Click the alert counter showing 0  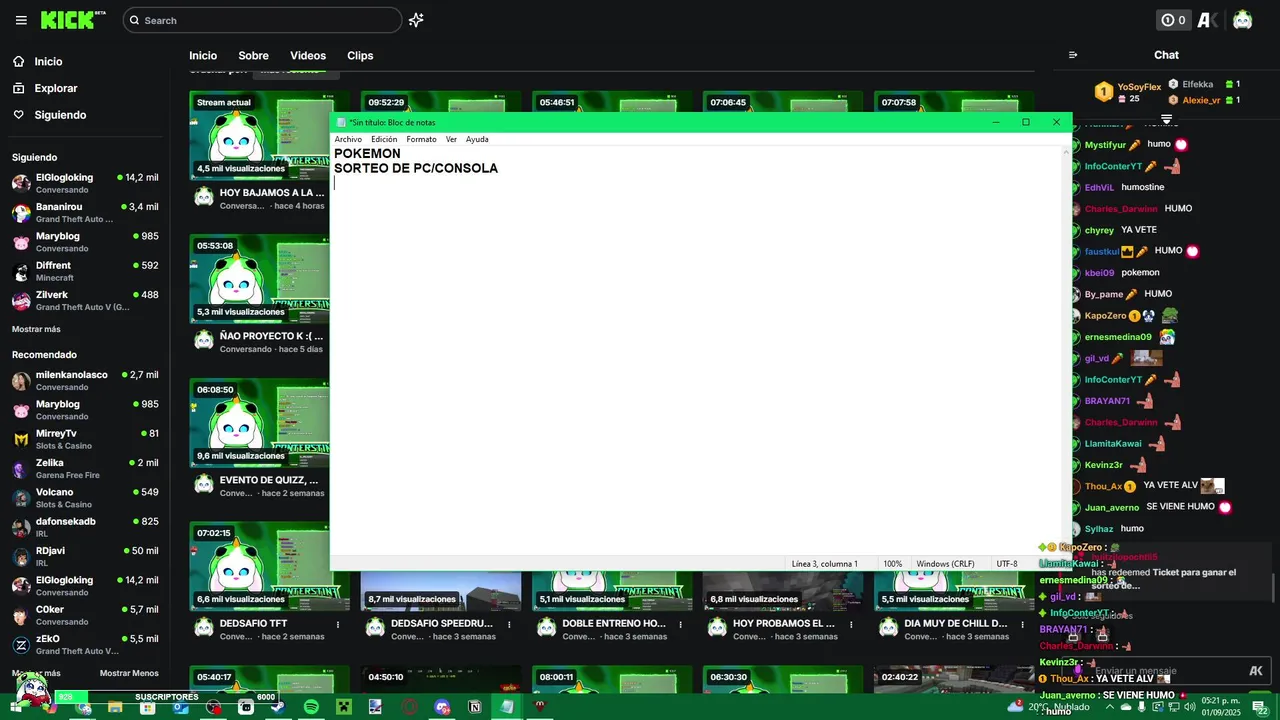coord(1172,20)
